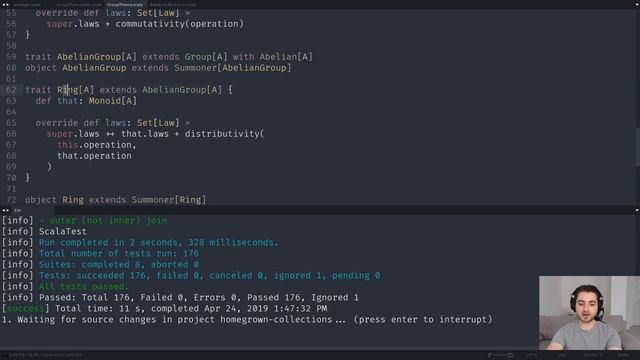640x360 pixels.
Task: Click 'commutativity(operation)' on line 56
Action: [x=180, y=24]
